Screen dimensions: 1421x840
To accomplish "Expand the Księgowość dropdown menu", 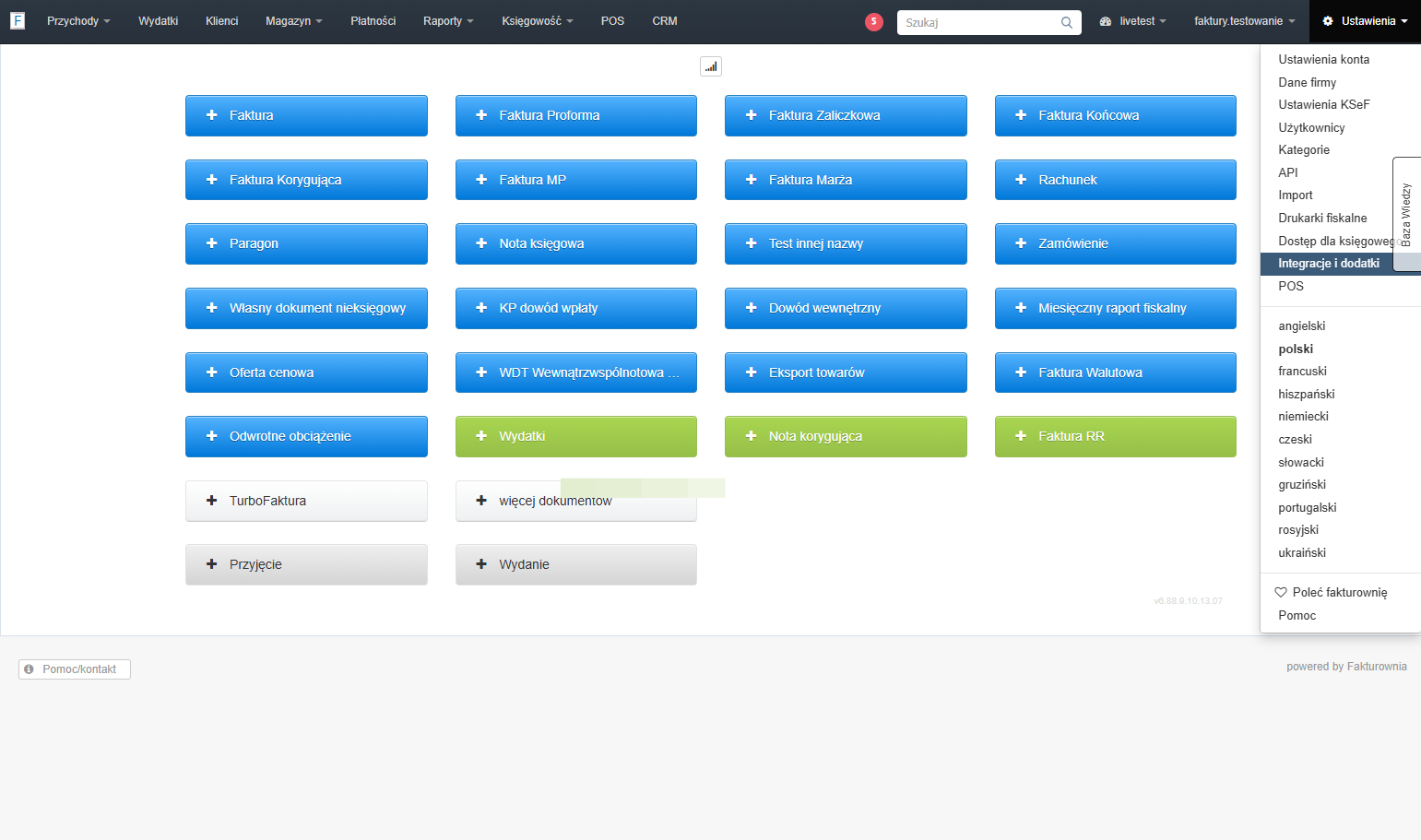I will click(538, 21).
